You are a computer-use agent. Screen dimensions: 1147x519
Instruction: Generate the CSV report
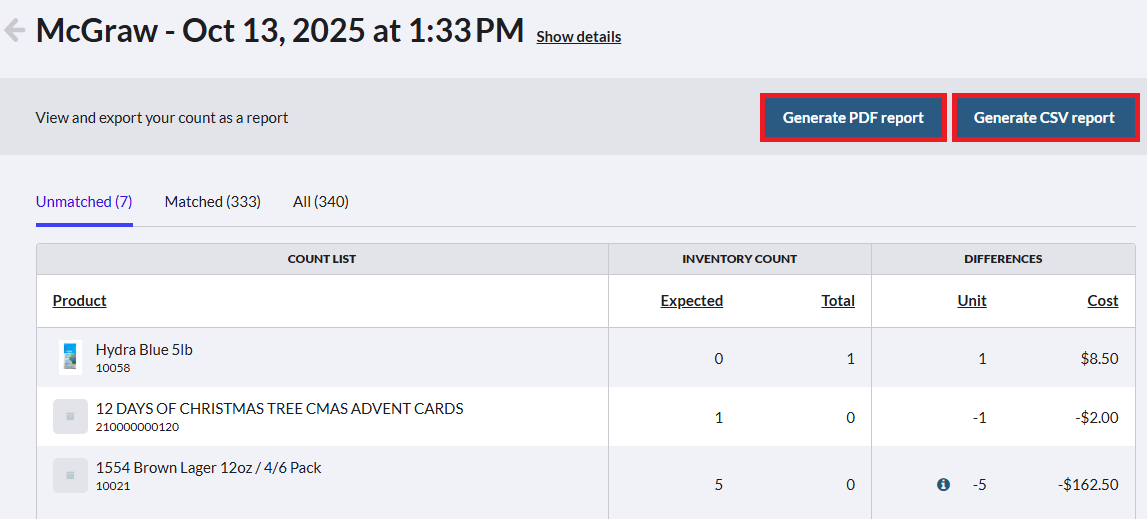[x=1046, y=117]
